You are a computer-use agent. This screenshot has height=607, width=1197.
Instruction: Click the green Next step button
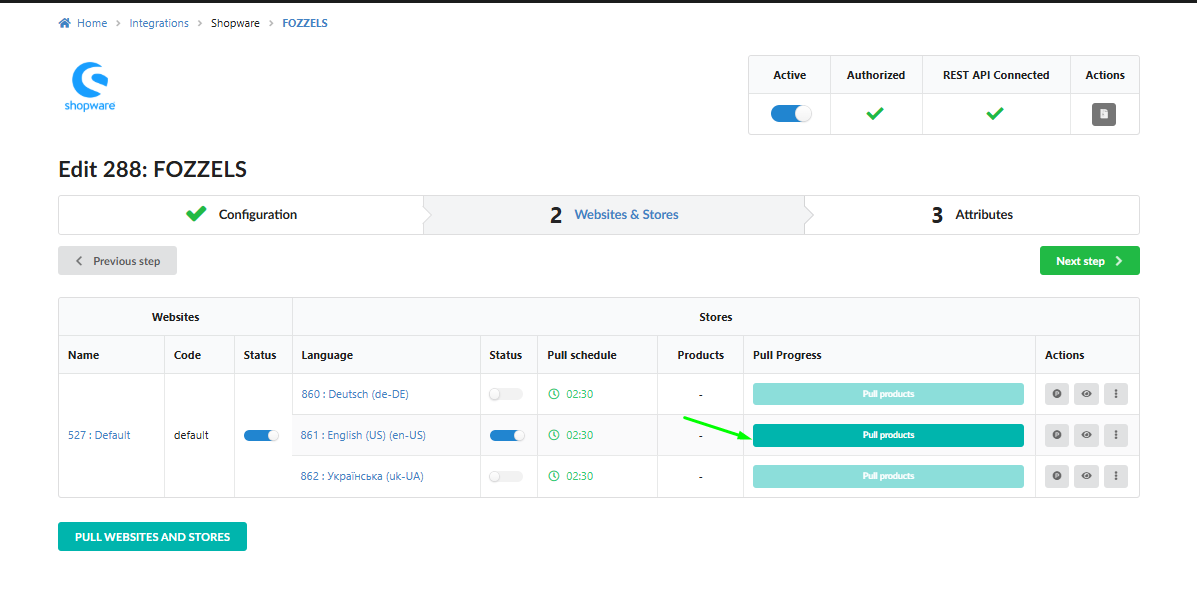[x=1089, y=260]
